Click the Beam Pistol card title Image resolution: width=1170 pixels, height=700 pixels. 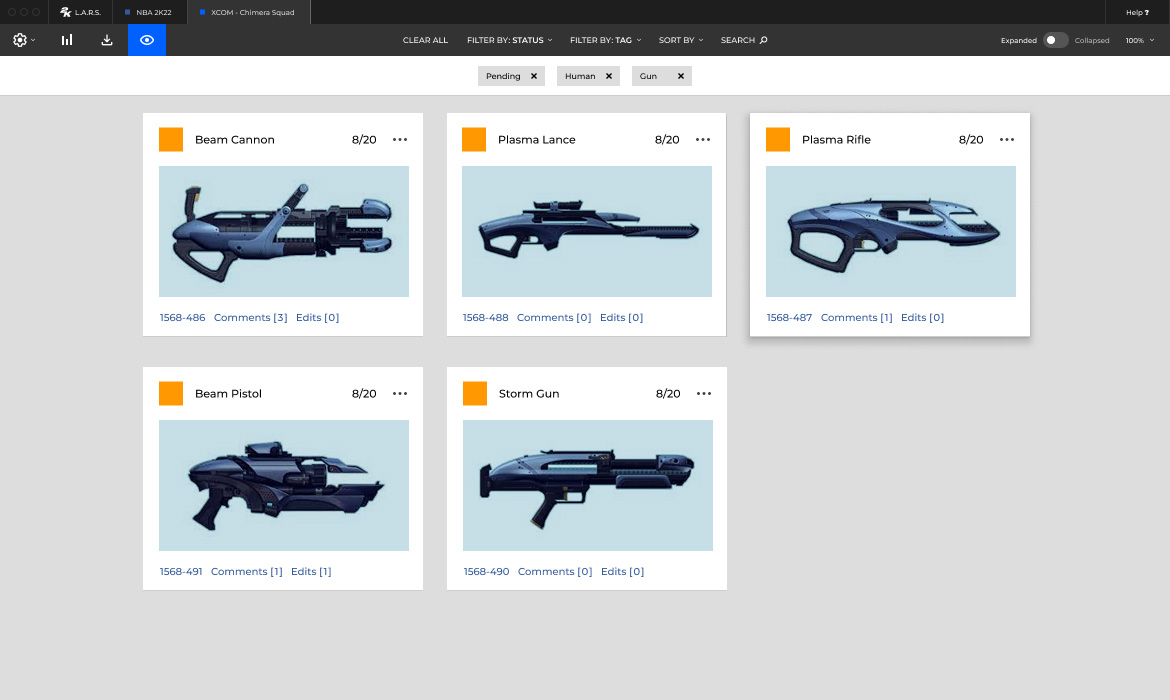[228, 393]
